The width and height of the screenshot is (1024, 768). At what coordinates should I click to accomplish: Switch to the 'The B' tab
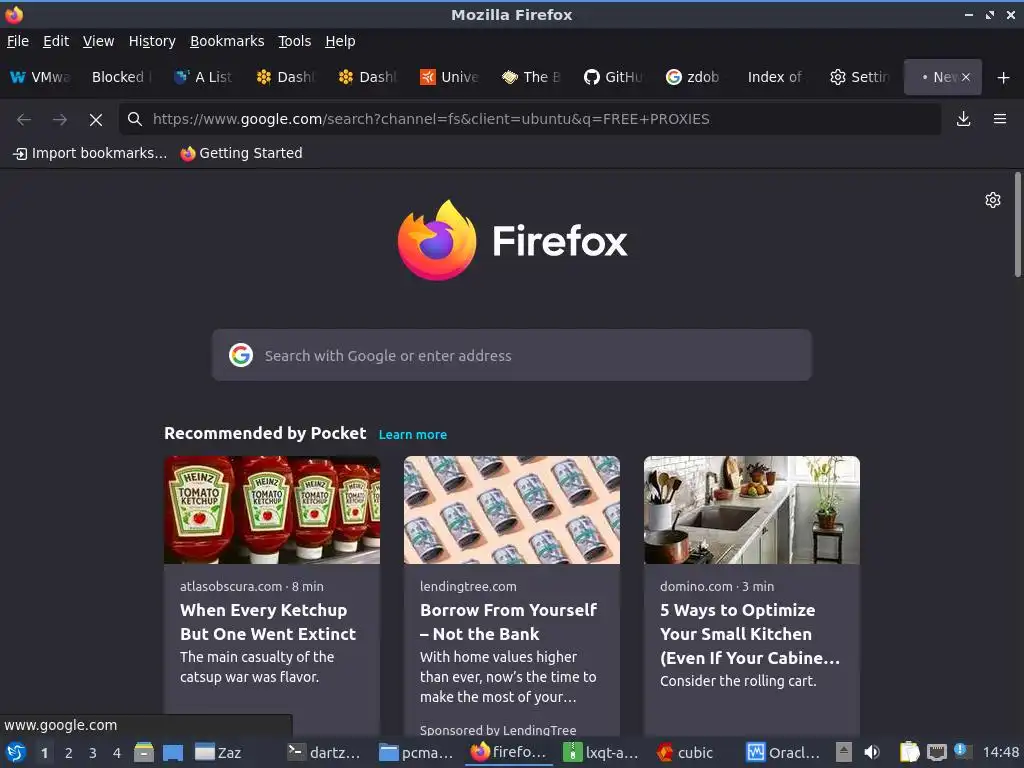click(x=532, y=77)
